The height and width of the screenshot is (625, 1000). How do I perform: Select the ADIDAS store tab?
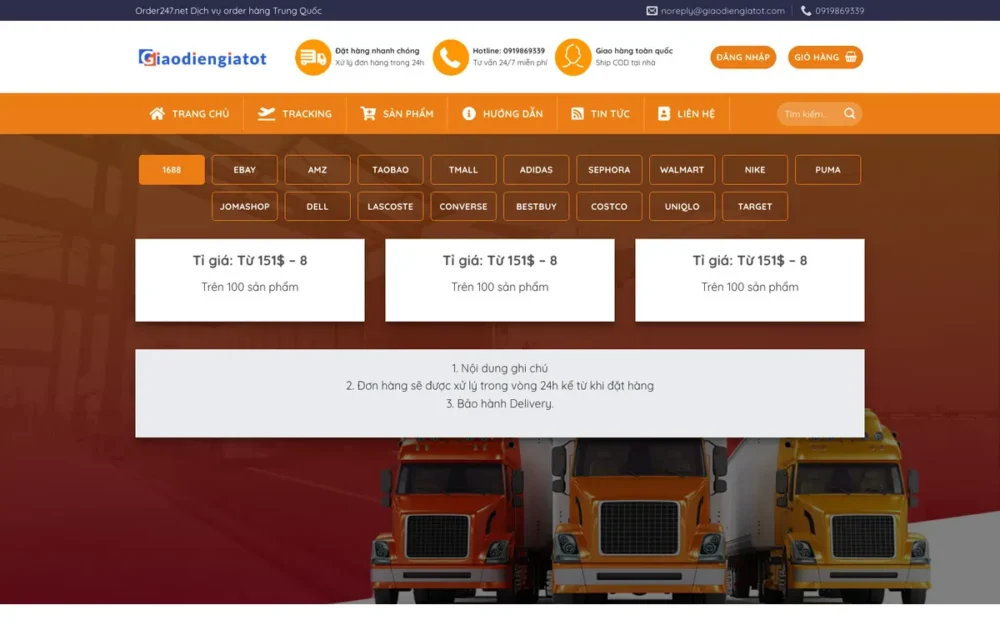pyautogui.click(x=536, y=170)
